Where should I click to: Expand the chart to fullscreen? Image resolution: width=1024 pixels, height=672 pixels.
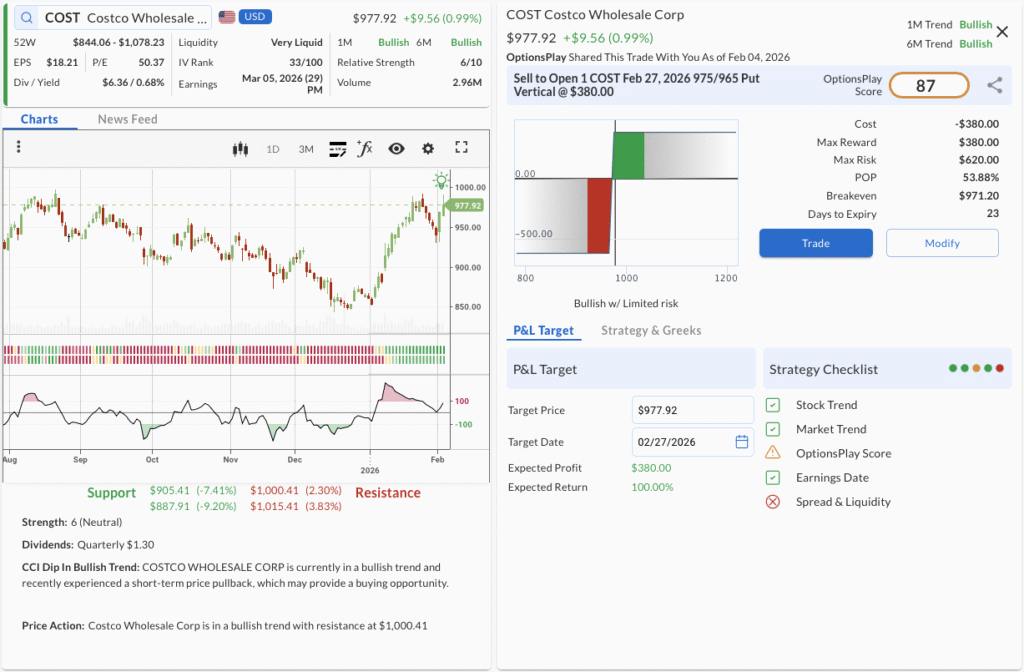pos(461,148)
